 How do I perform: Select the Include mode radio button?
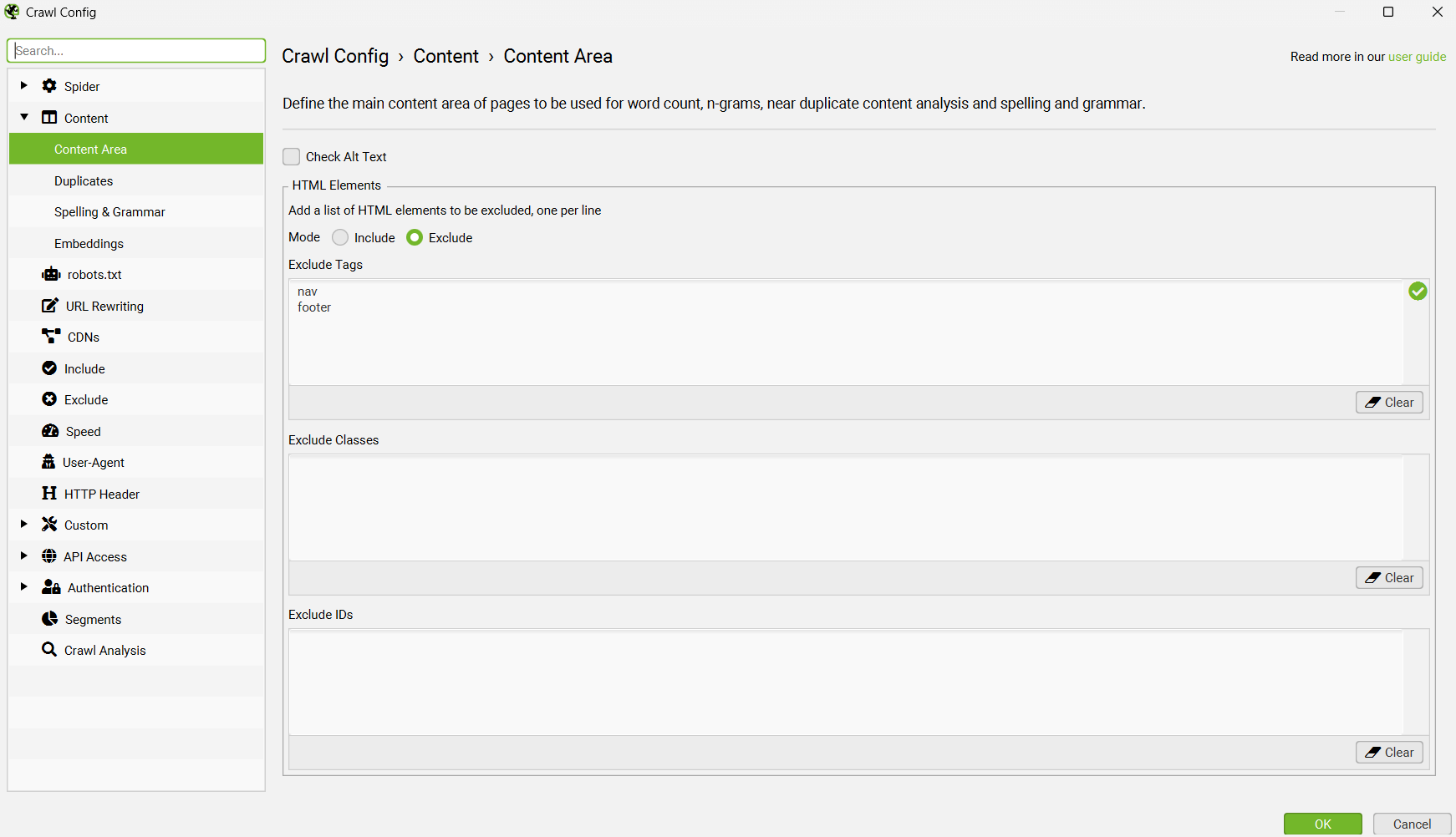(x=340, y=237)
